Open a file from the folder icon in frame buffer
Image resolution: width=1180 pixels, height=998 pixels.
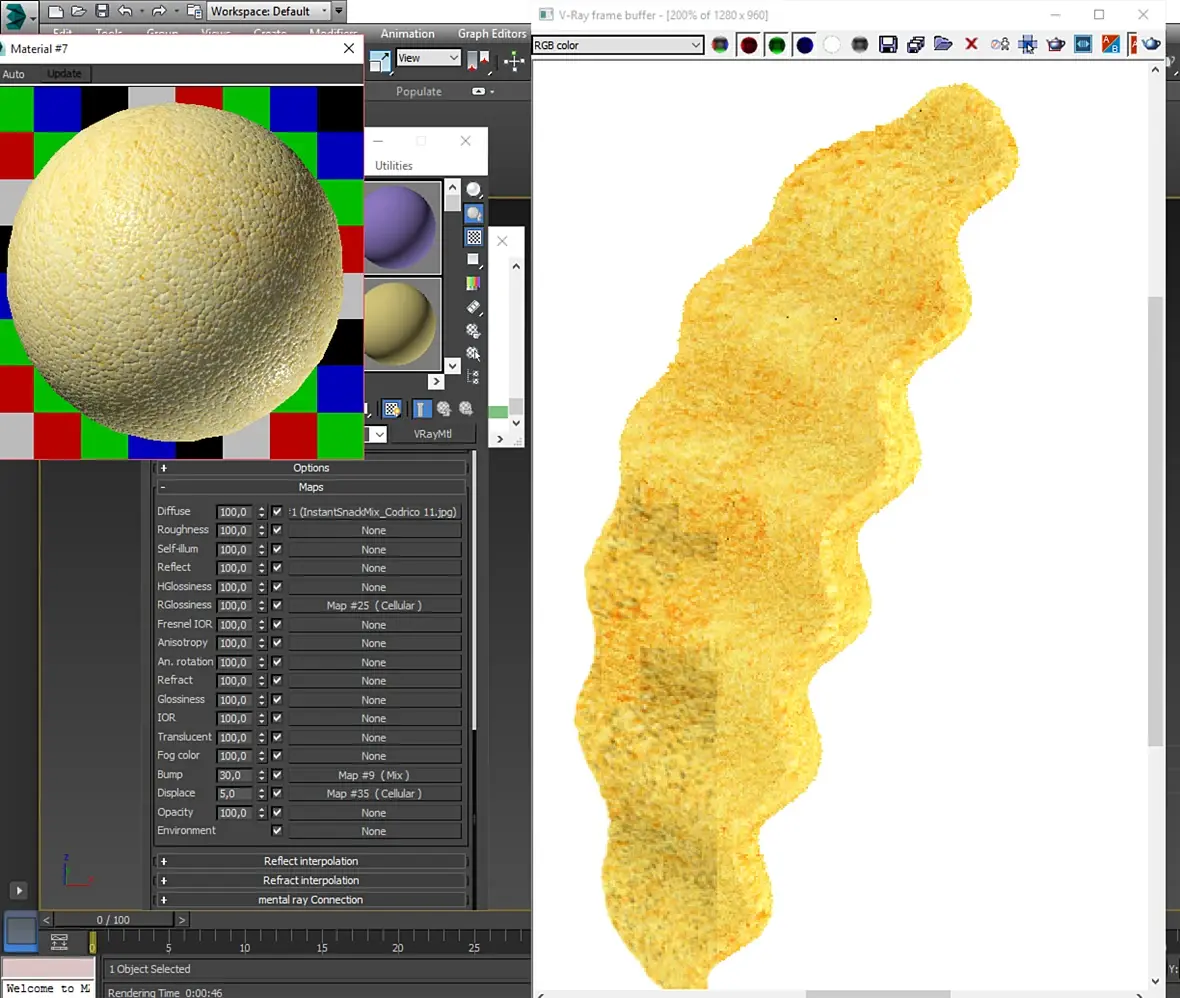(943, 44)
